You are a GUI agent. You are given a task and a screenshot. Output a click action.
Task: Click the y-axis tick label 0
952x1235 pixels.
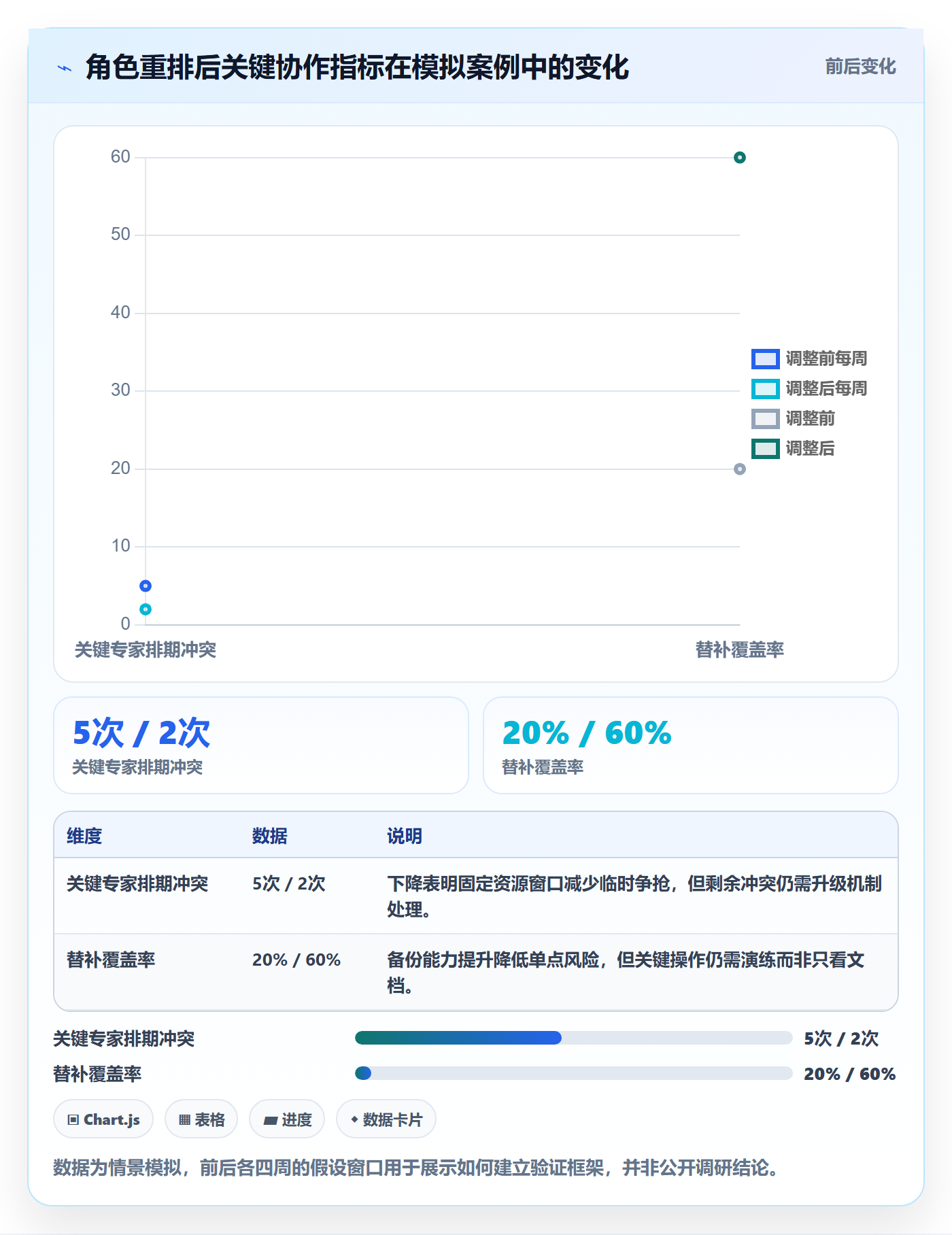pos(125,624)
